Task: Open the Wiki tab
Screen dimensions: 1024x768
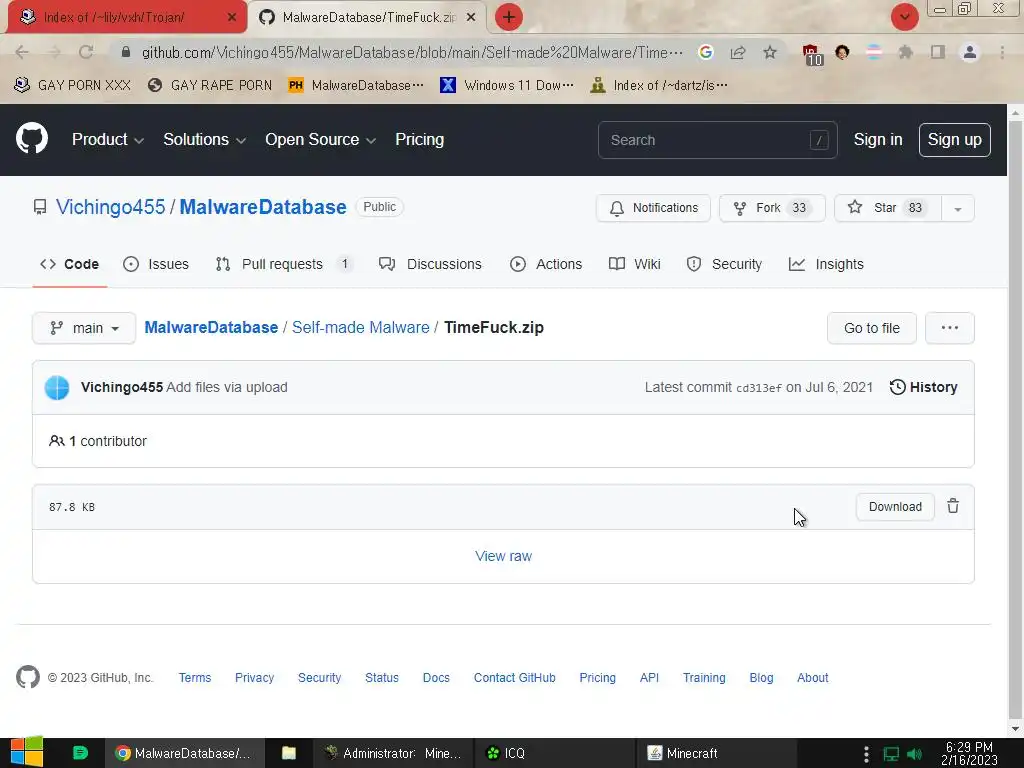Action: pos(634,264)
